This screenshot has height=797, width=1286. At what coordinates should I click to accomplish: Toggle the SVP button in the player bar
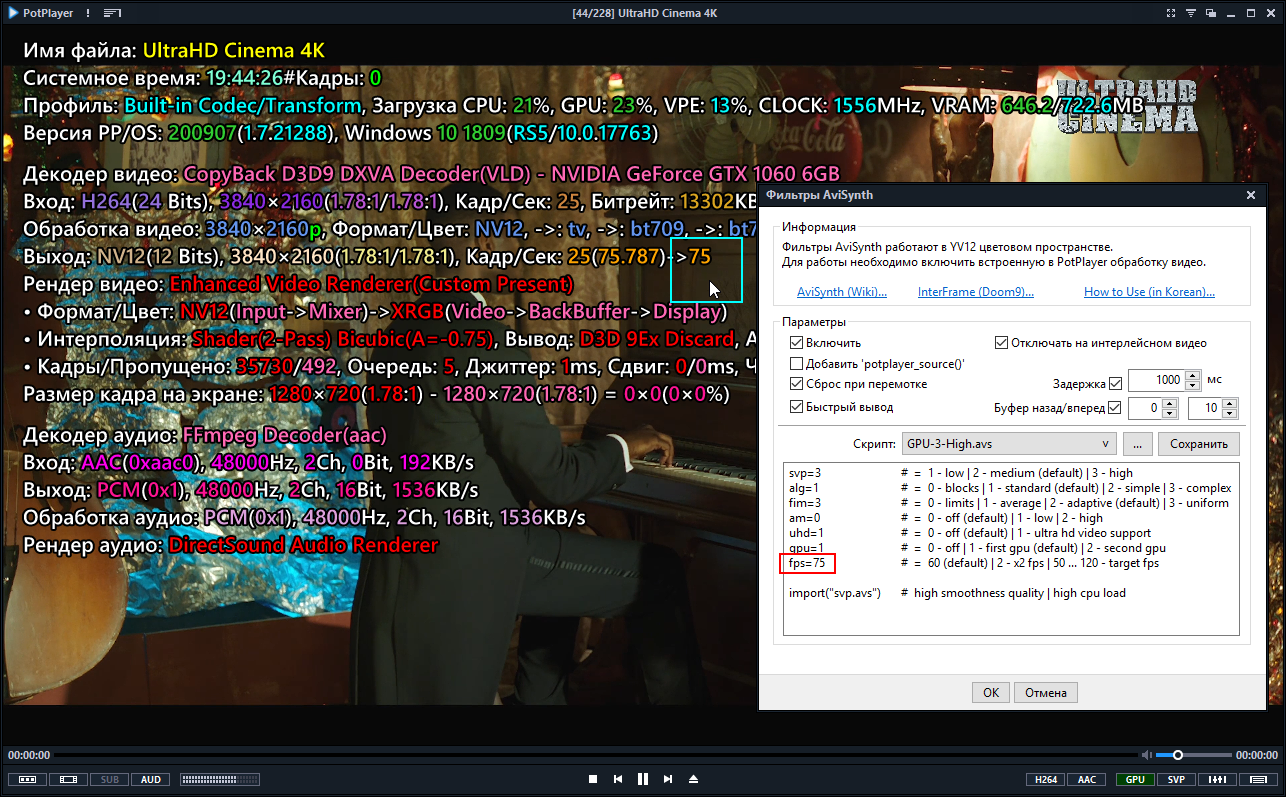click(x=1176, y=779)
